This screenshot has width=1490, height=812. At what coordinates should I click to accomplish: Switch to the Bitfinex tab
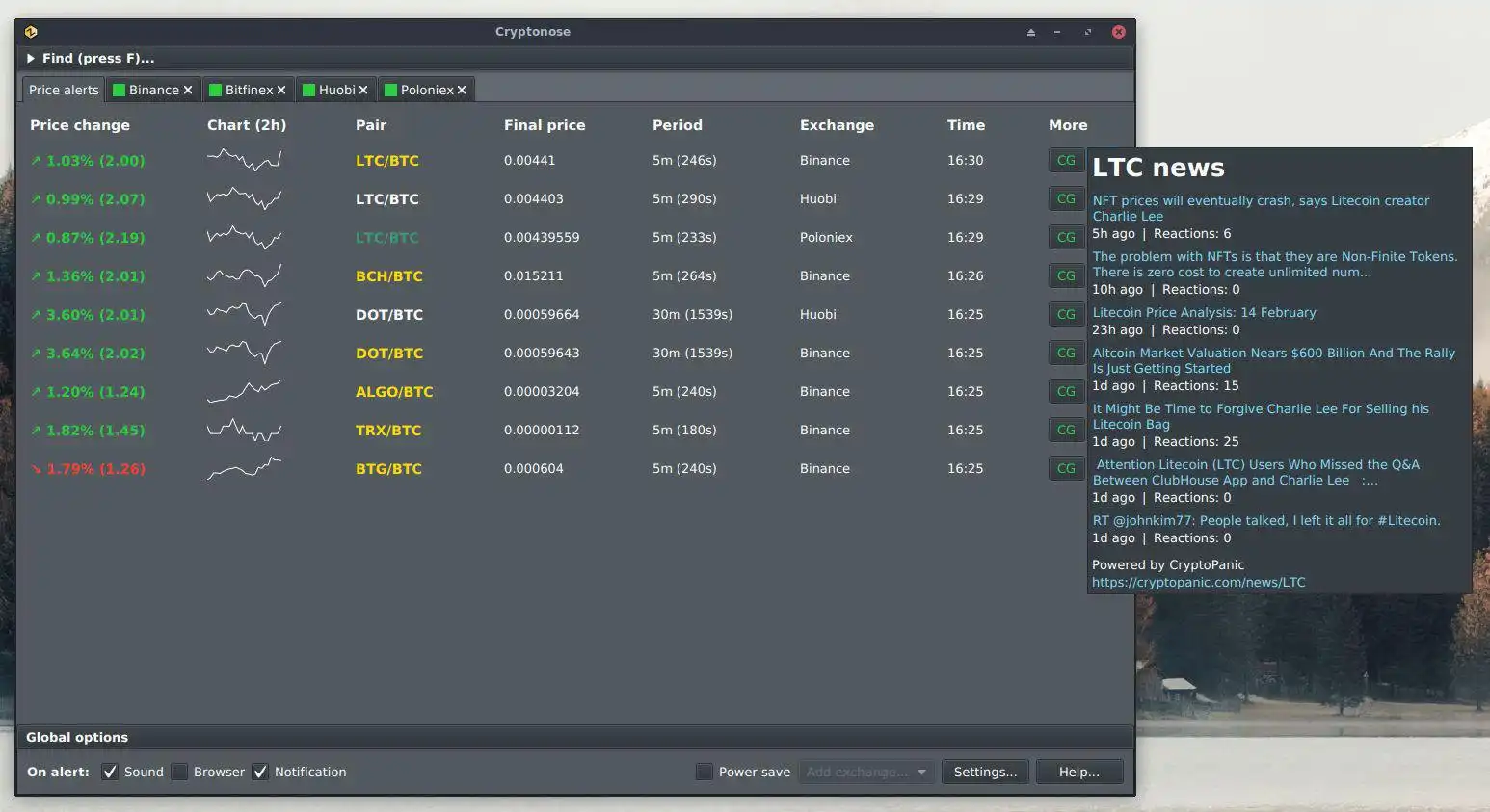(249, 90)
